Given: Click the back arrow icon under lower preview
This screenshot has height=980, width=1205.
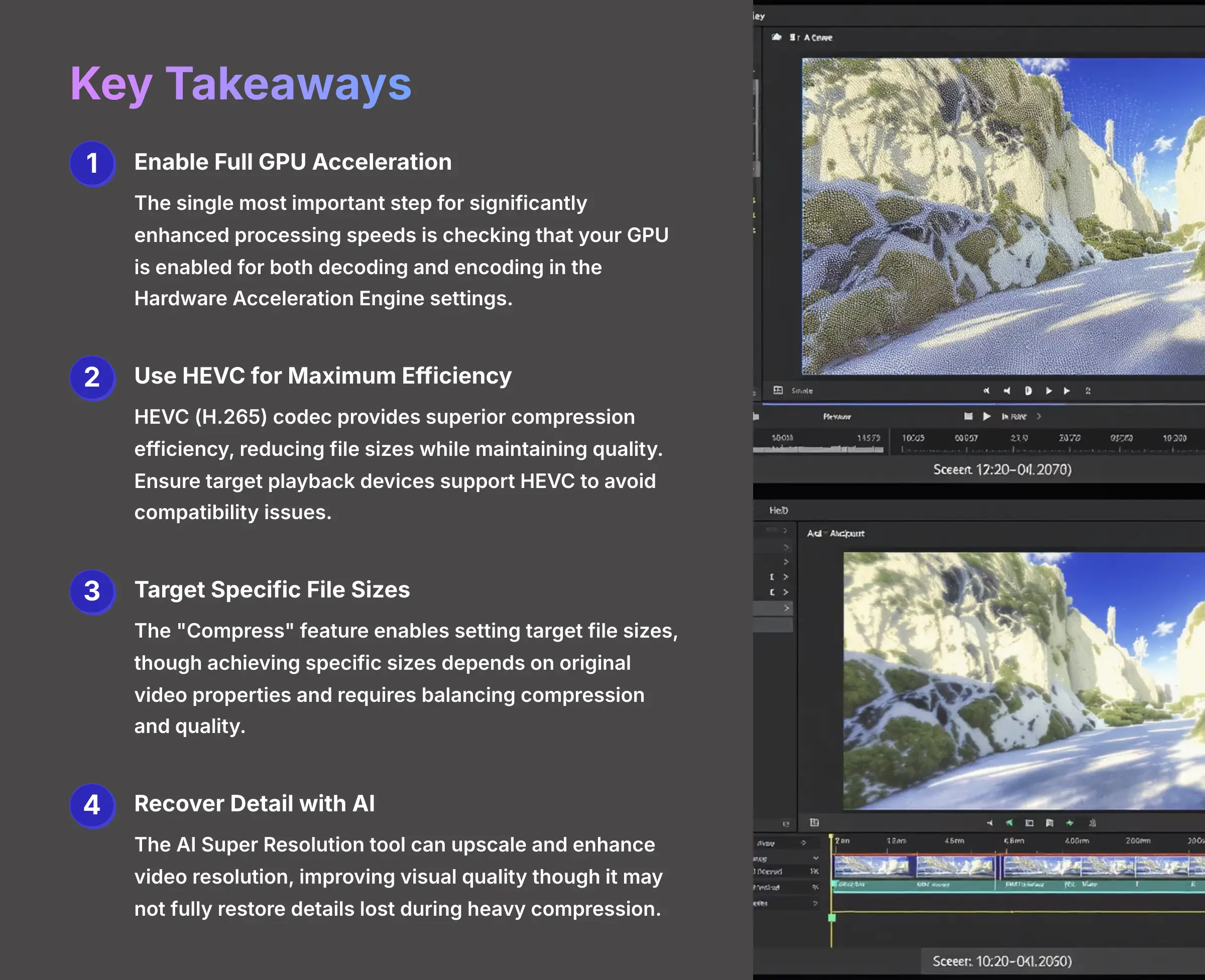Looking at the screenshot, I should (990, 823).
